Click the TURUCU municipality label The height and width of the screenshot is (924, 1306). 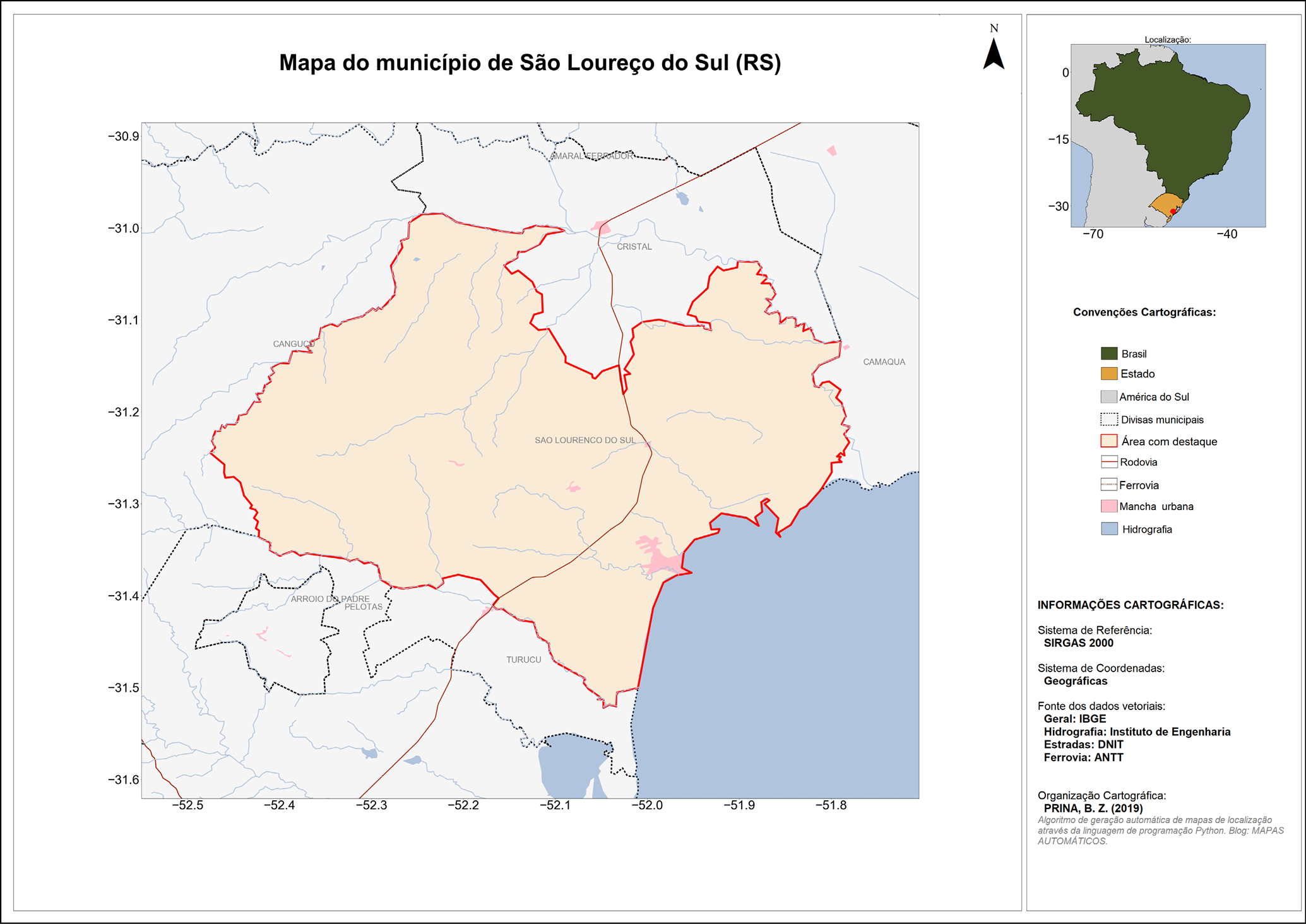523,660
